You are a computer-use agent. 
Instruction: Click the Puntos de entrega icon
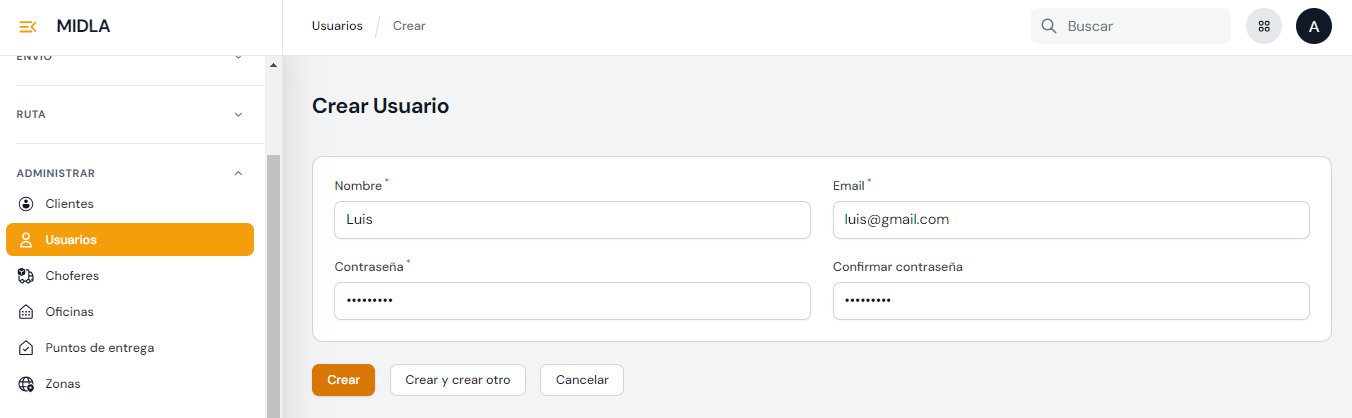click(x=26, y=348)
